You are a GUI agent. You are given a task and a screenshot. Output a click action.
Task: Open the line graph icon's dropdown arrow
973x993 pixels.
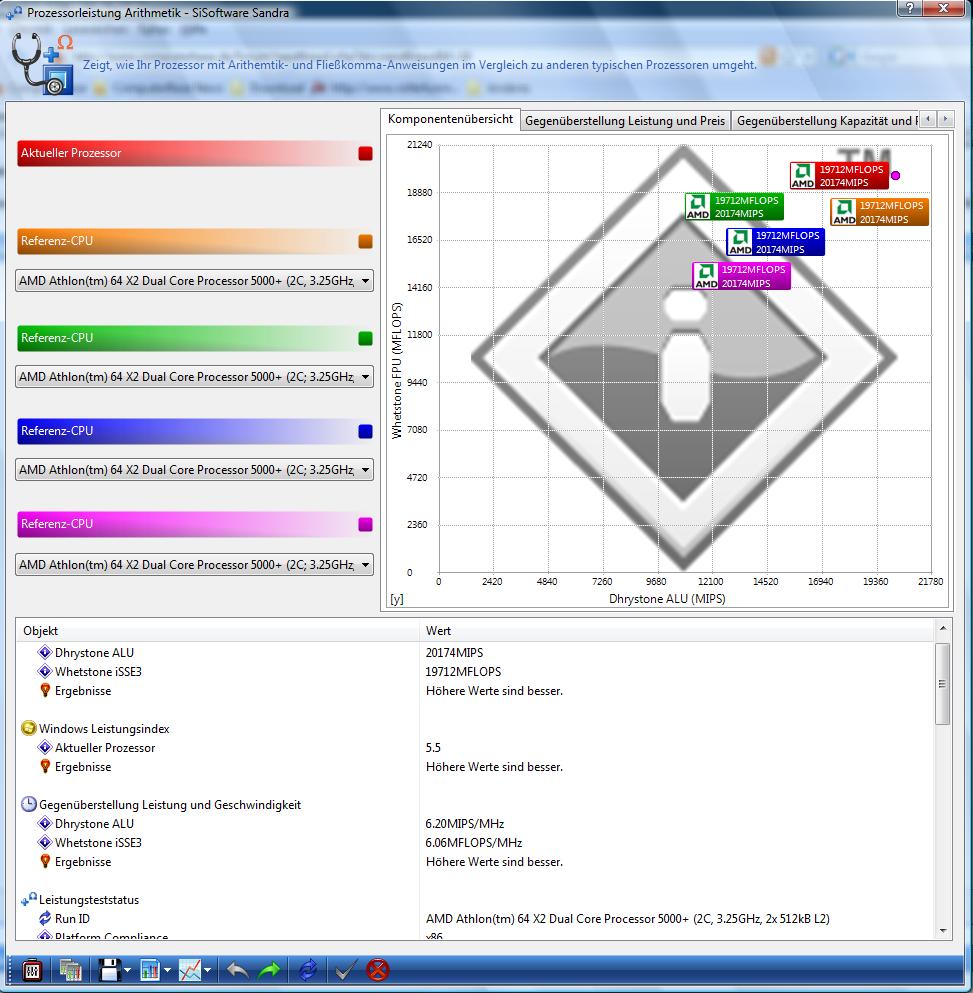207,970
